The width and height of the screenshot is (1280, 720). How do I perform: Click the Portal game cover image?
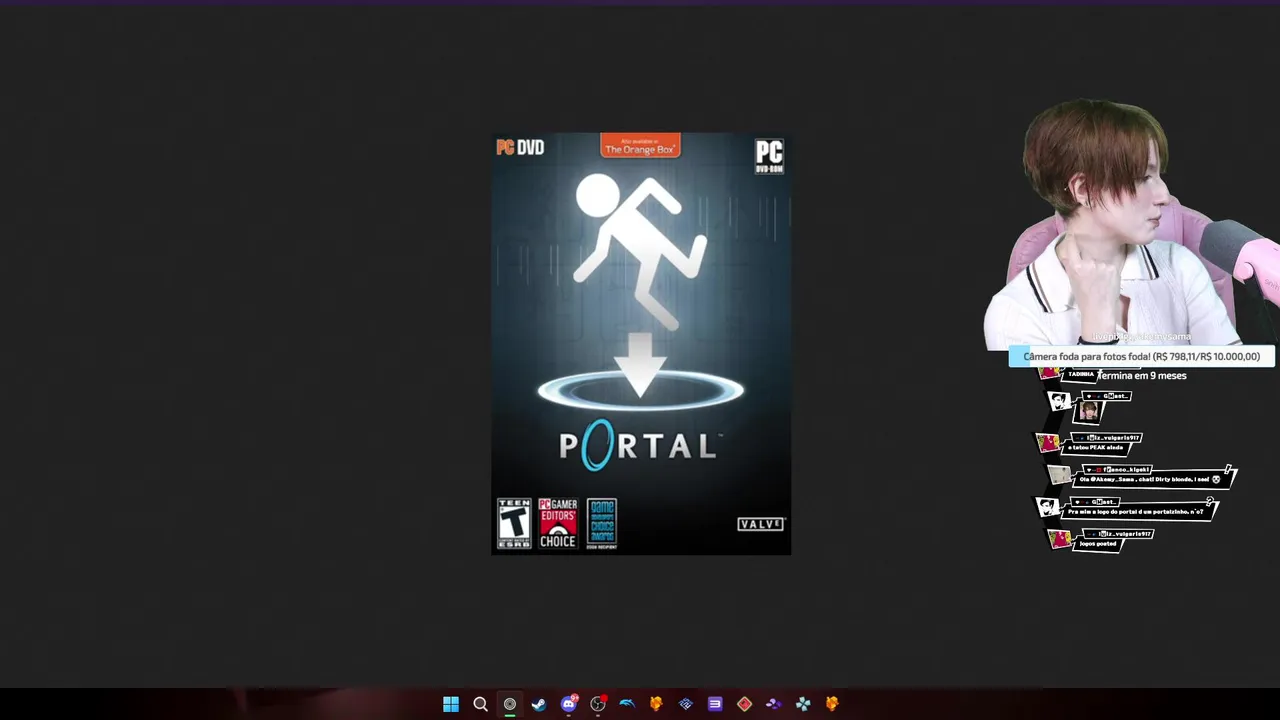641,343
